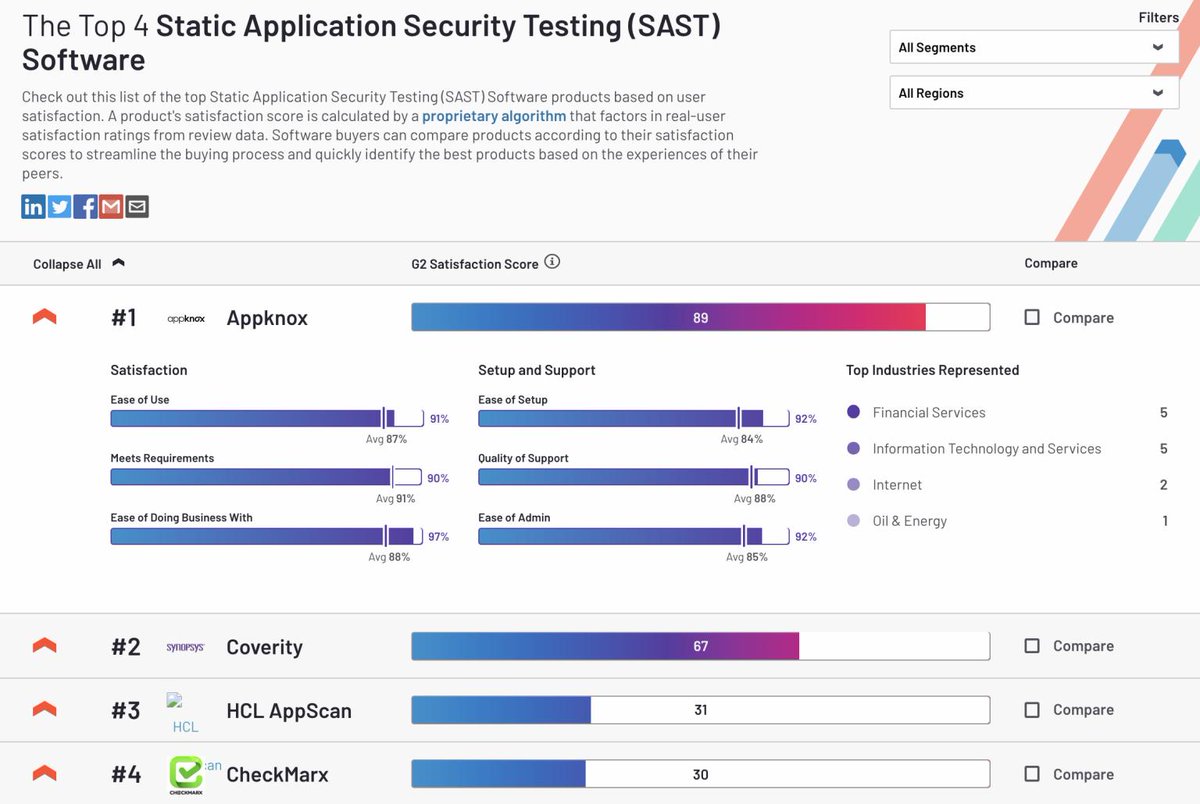Click the Coverity product name
This screenshot has width=1200, height=804.
click(x=264, y=647)
